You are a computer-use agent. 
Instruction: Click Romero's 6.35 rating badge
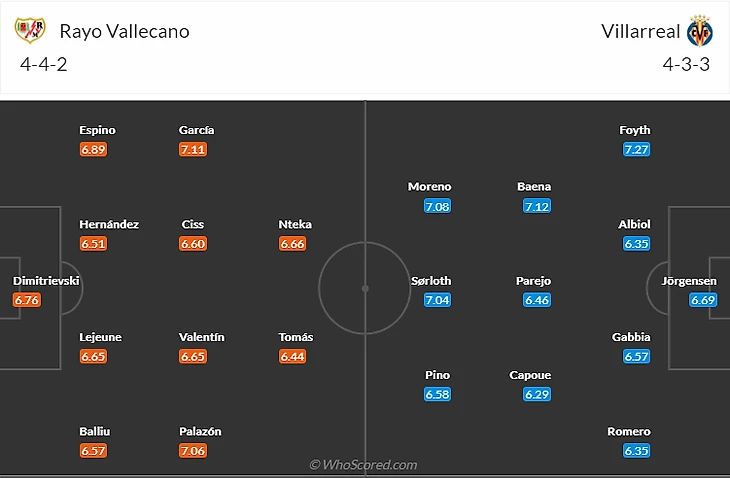(636, 450)
